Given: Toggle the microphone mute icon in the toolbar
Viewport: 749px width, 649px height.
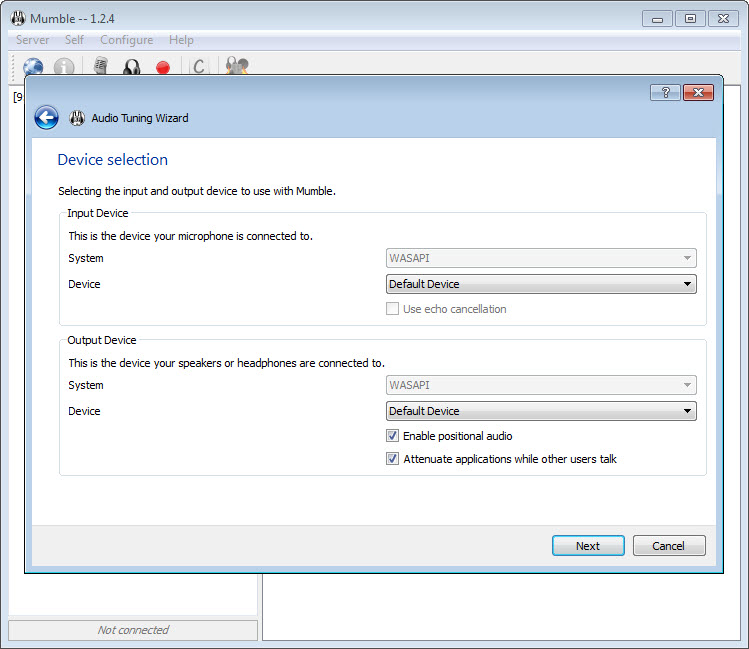Looking at the screenshot, I should [x=100, y=66].
